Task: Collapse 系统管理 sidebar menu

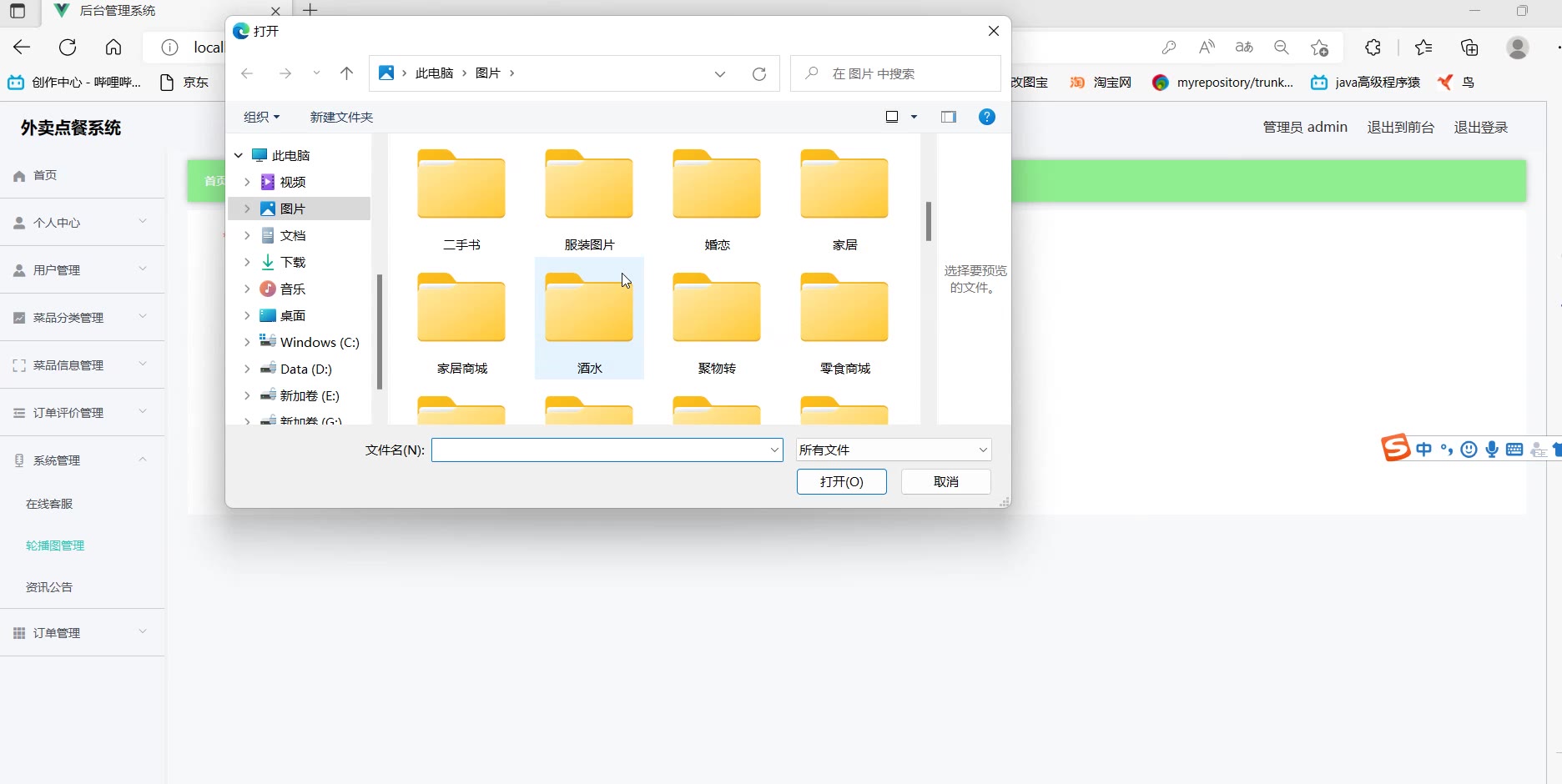Action: pyautogui.click(x=82, y=460)
